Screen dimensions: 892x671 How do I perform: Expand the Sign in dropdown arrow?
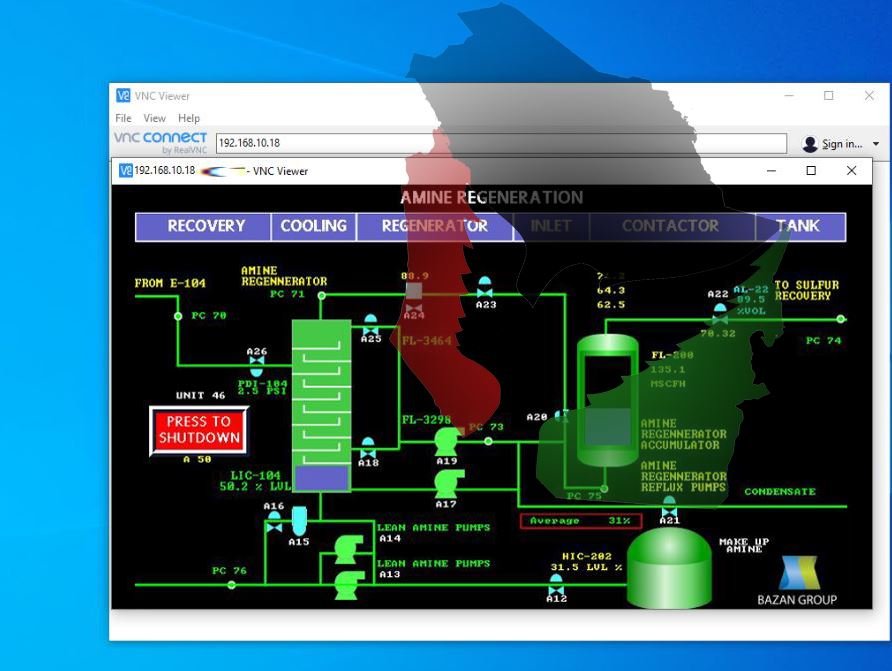click(x=876, y=144)
